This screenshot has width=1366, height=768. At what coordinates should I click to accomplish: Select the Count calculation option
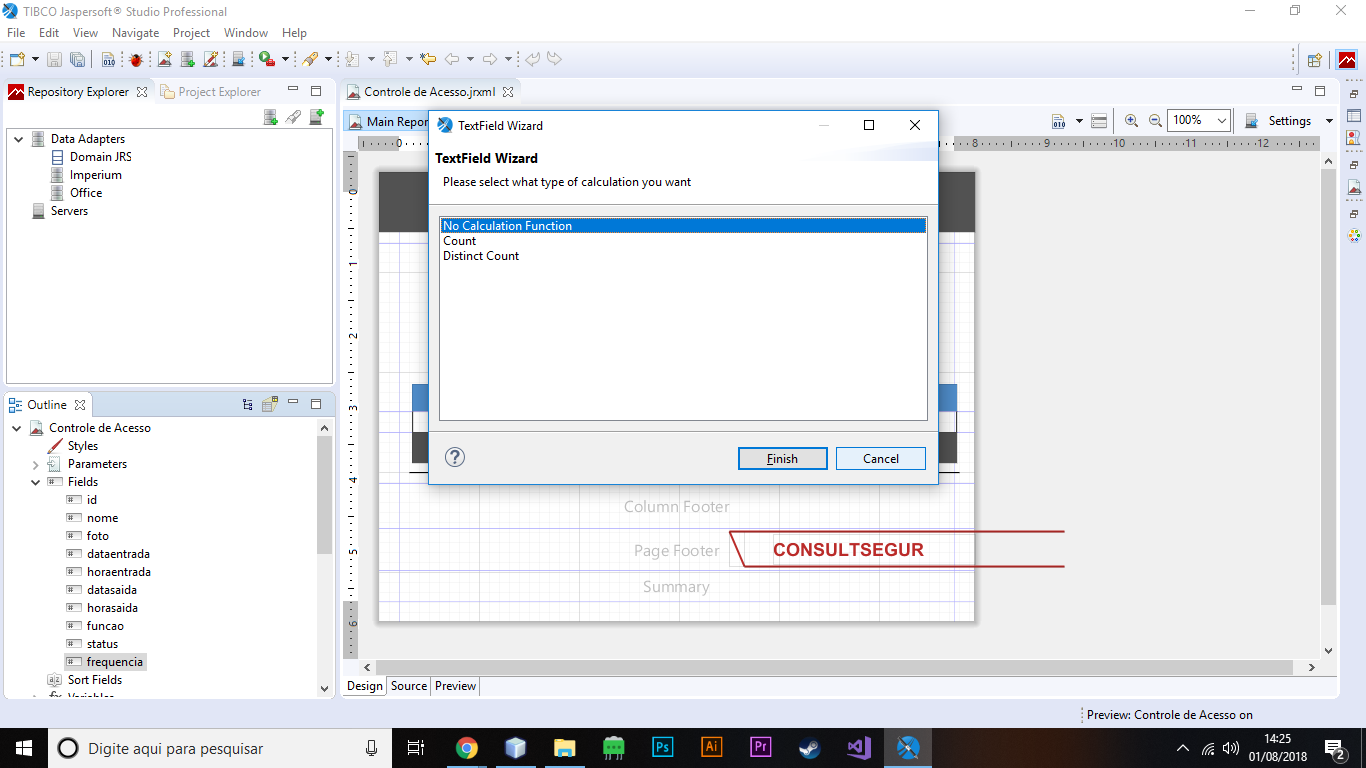460,241
